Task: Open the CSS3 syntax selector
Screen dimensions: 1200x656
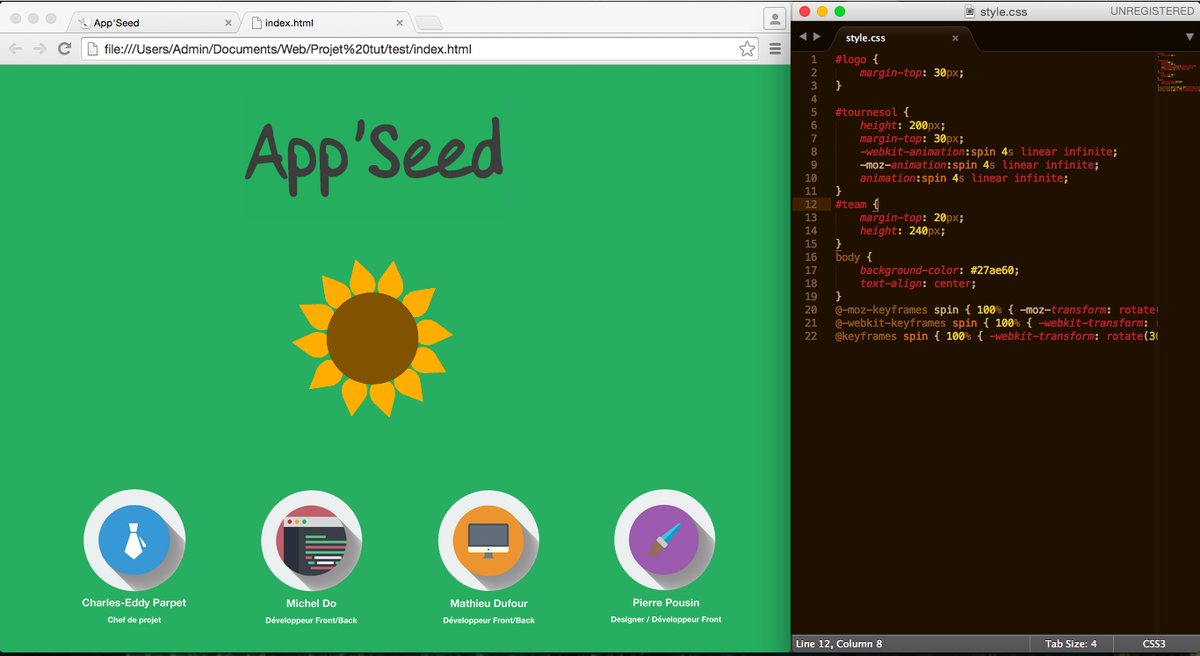Action: [1156, 644]
